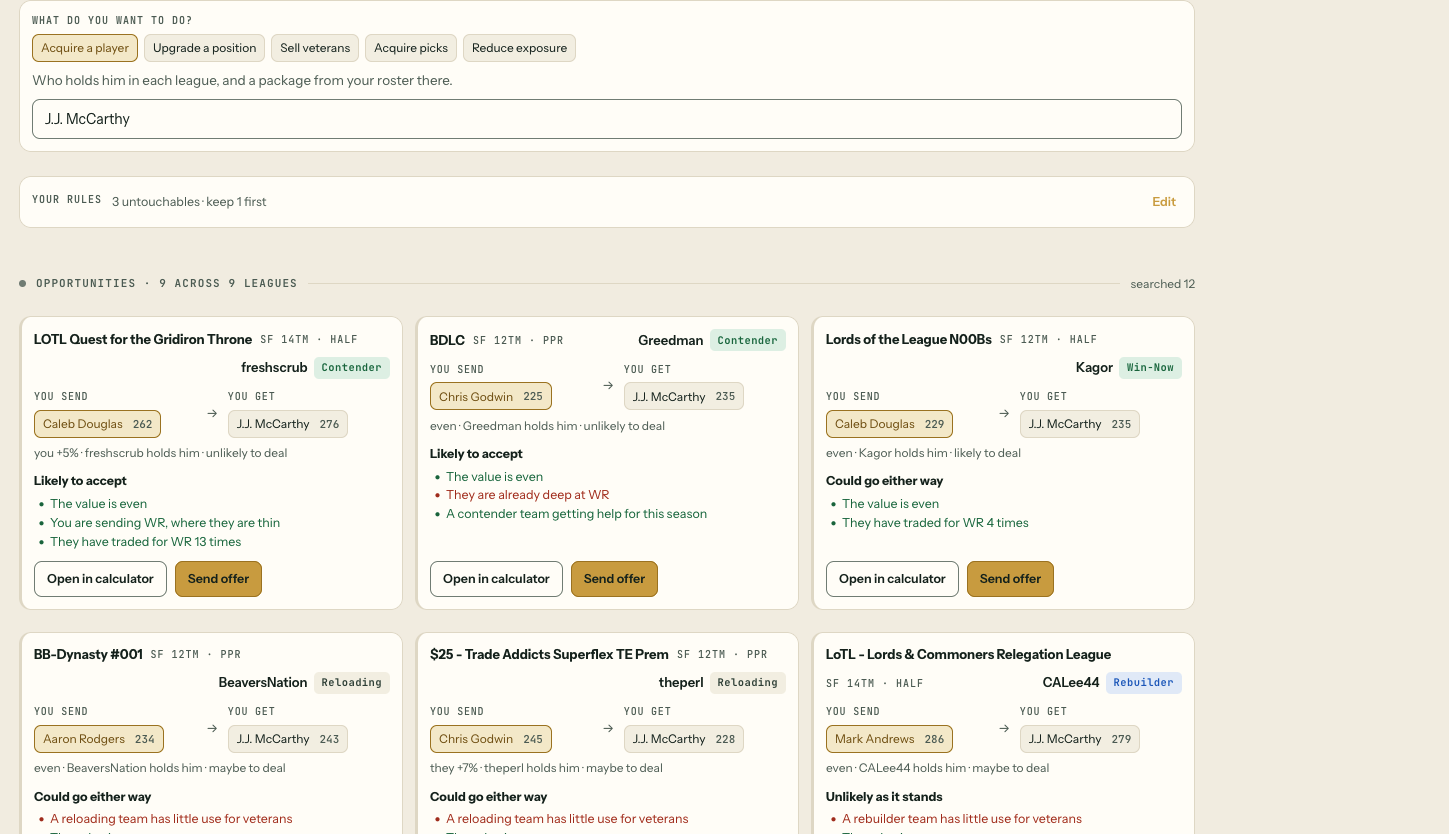Click Caleb Douglas 262 player chip
Viewport: 1449px width, 834px height.
point(97,424)
